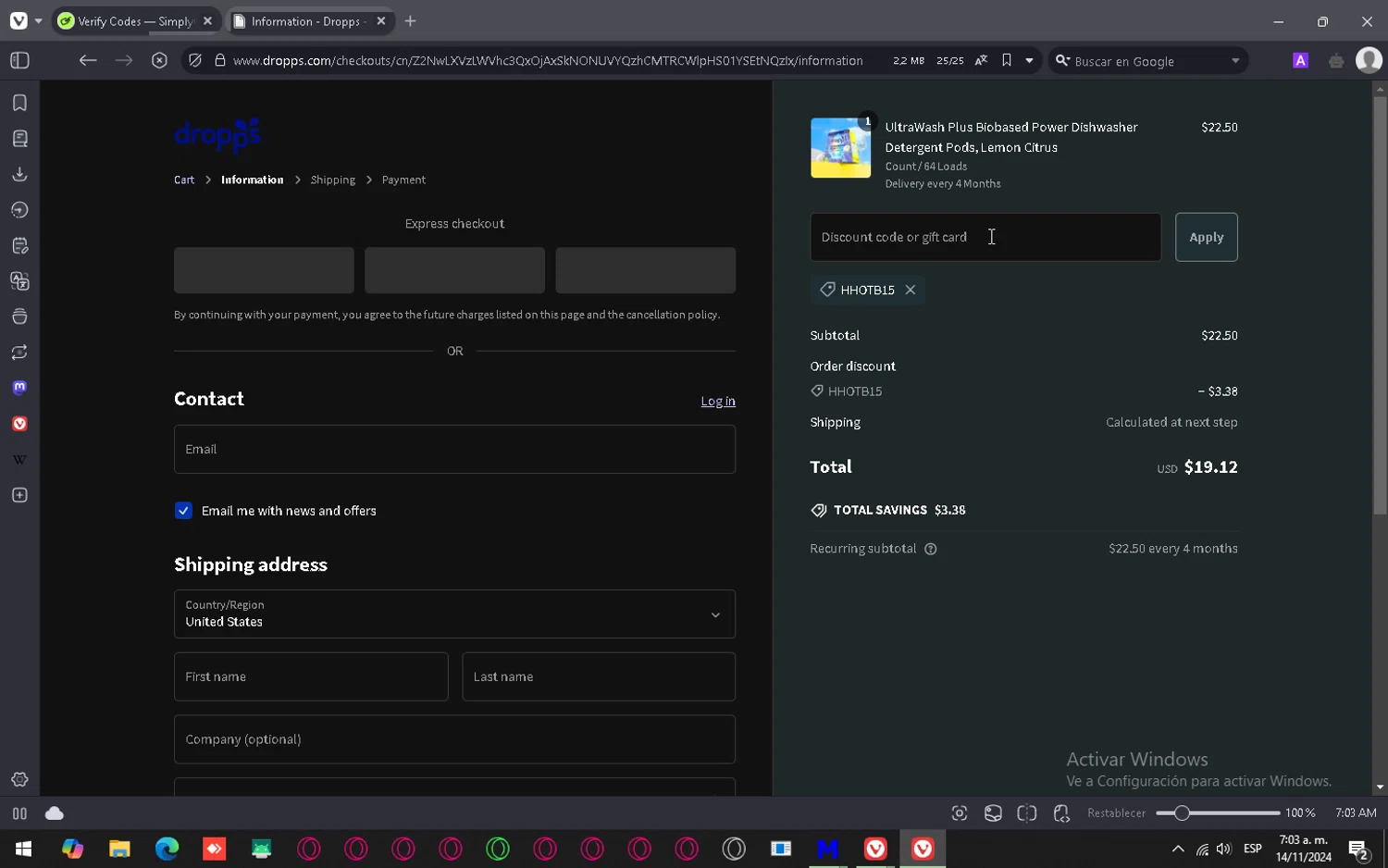Add a new web panel
The width and height of the screenshot is (1388, 868).
pyautogui.click(x=19, y=495)
